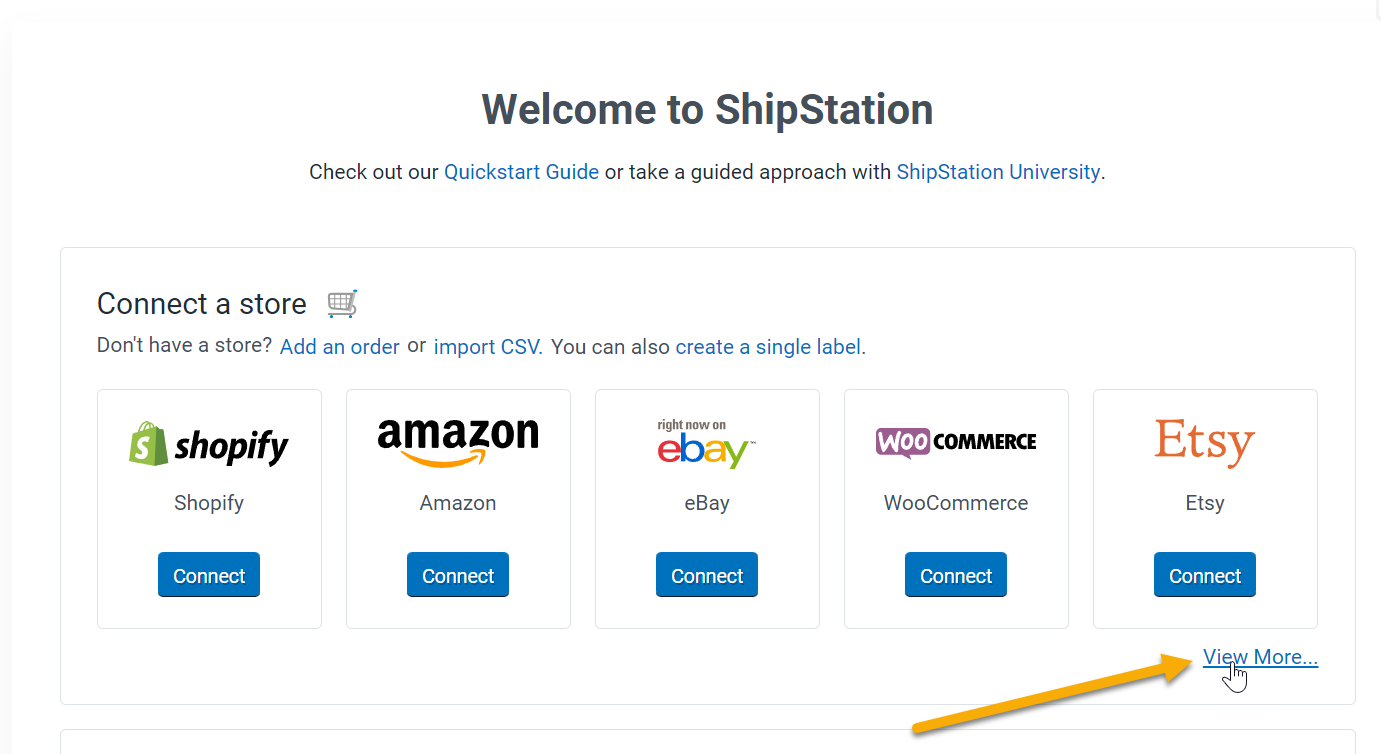Image resolution: width=1381 pixels, height=754 pixels.
Task: Expand more stores with View More
Action: point(1259,656)
